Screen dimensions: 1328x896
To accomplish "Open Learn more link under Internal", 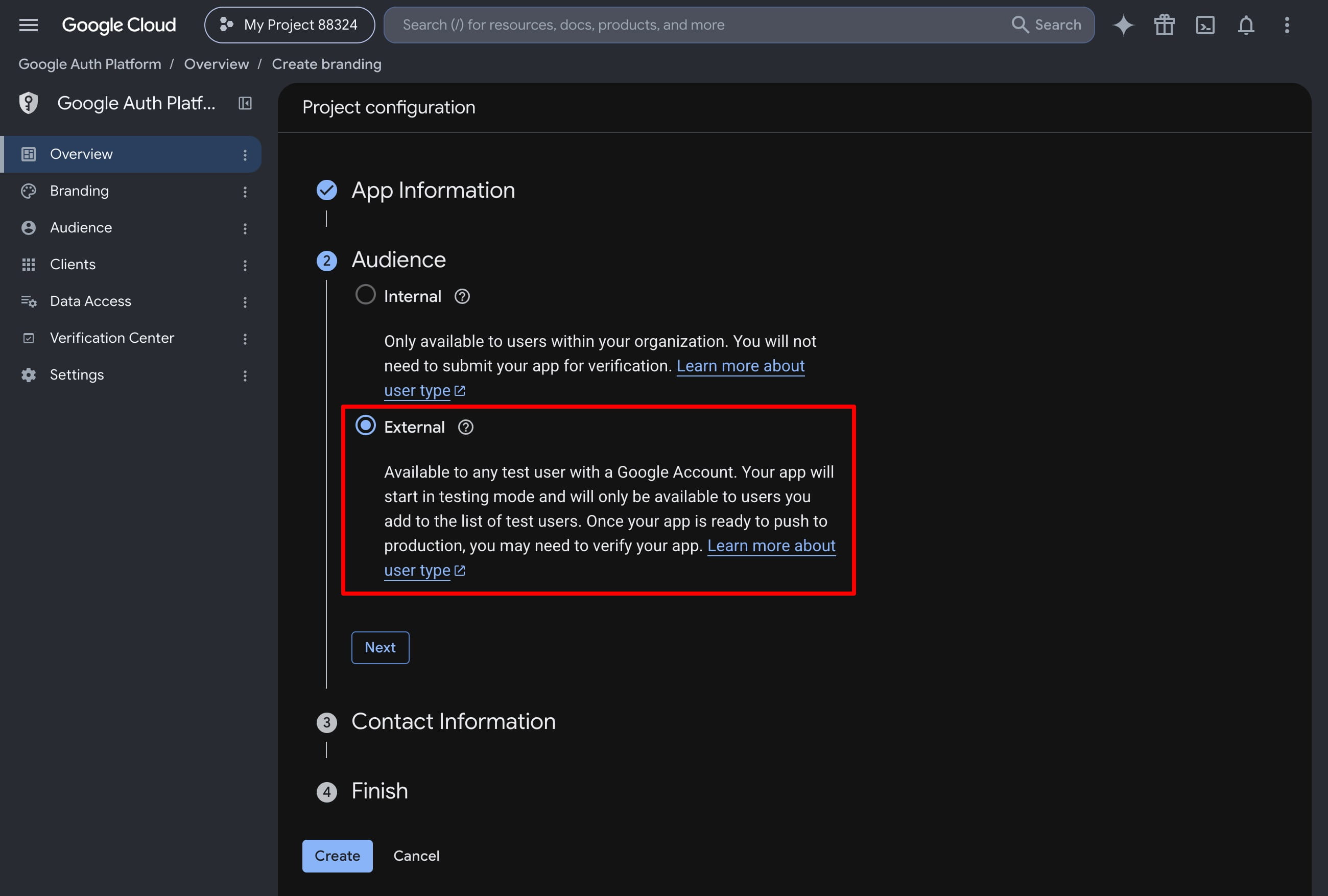I will click(x=740, y=366).
